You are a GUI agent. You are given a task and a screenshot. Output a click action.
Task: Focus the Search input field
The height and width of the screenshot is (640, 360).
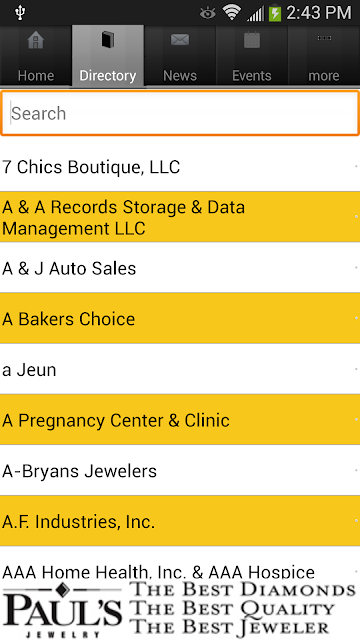click(x=180, y=113)
